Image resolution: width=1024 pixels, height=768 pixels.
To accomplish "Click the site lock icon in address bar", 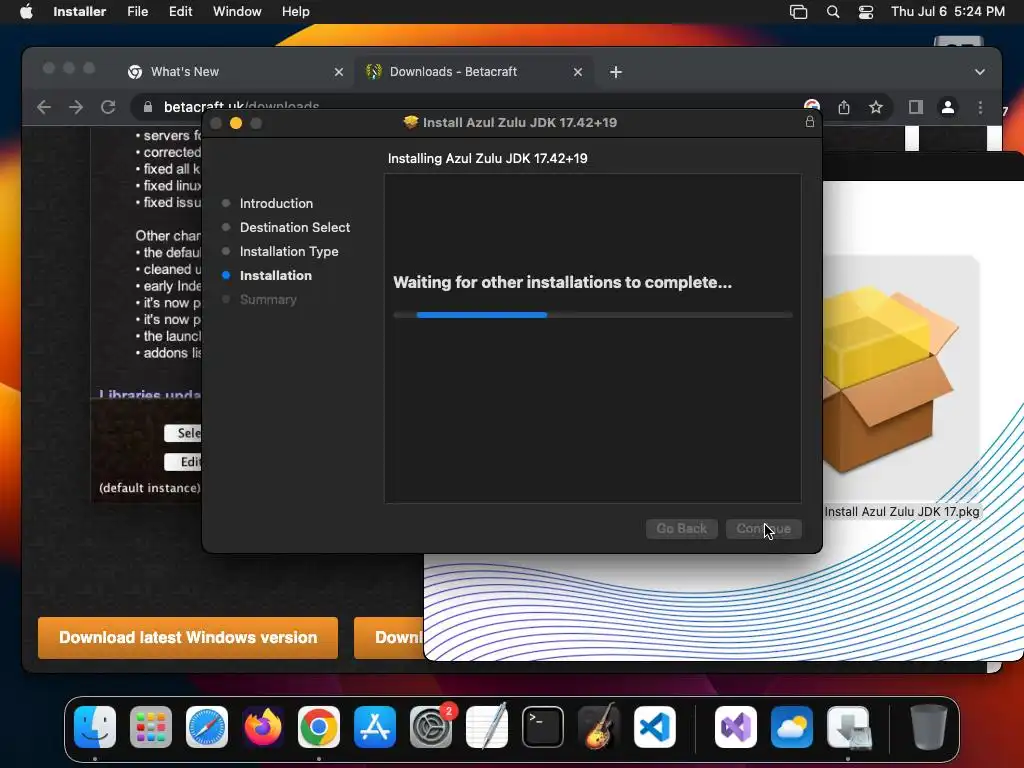I will click(x=148, y=107).
